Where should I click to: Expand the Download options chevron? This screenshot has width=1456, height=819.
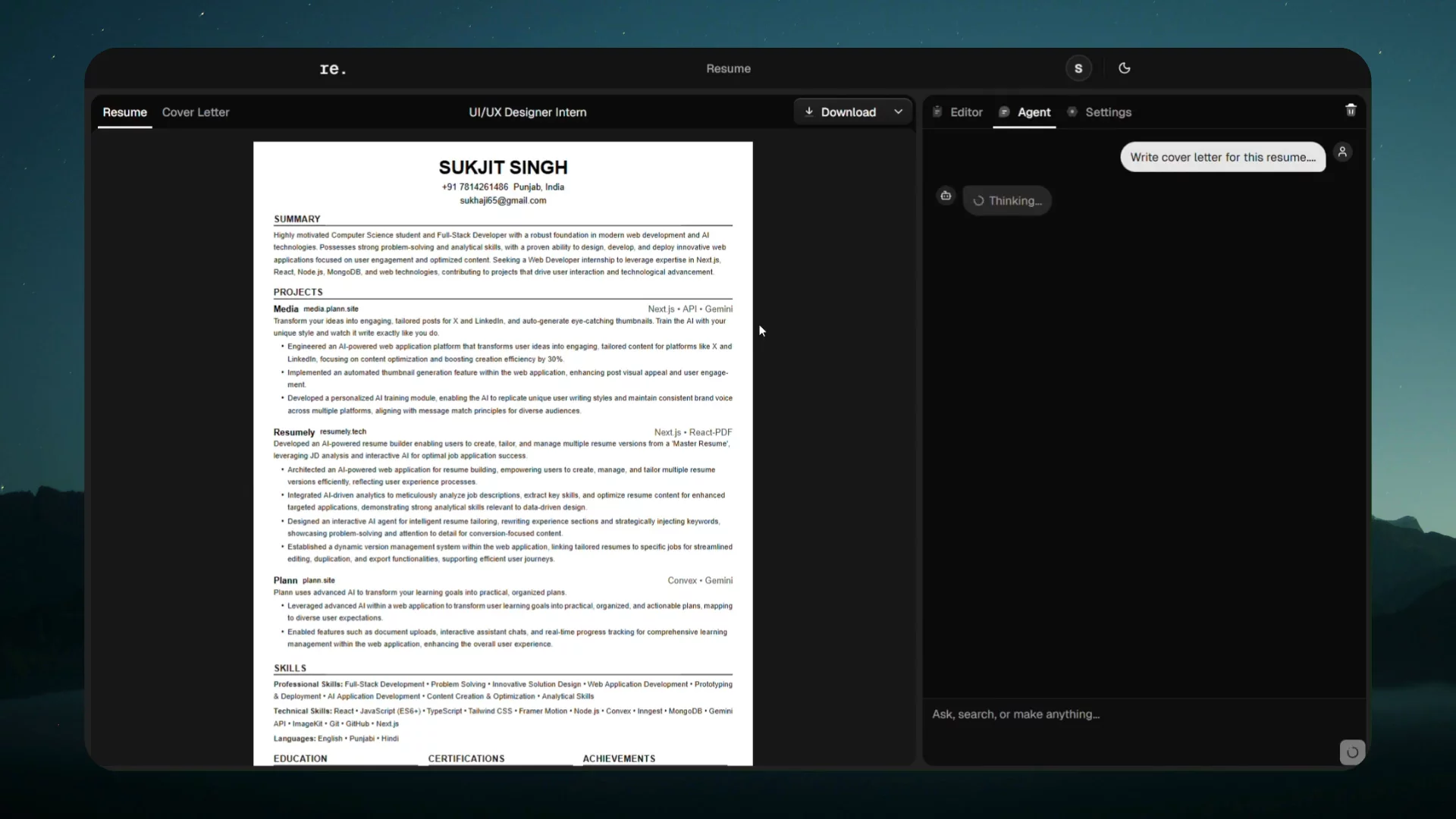(899, 111)
